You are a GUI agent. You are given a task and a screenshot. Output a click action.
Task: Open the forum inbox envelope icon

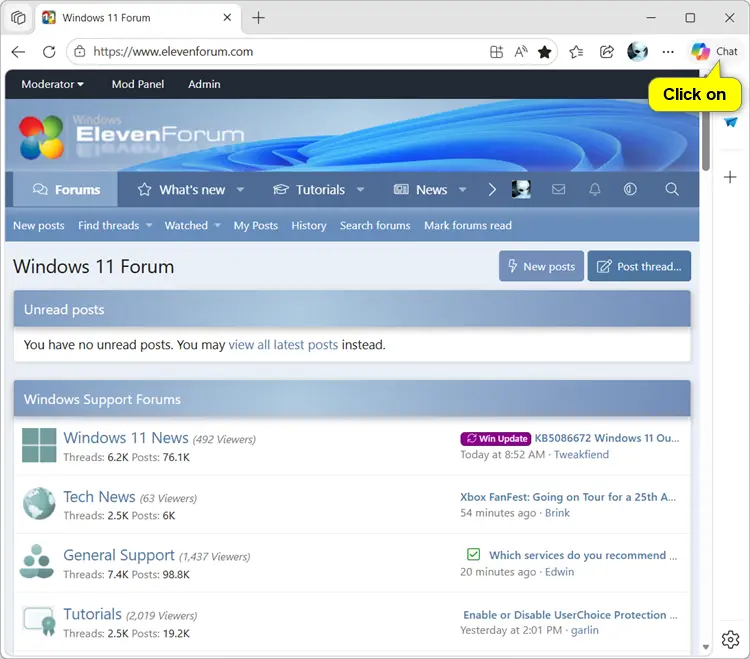click(x=558, y=189)
